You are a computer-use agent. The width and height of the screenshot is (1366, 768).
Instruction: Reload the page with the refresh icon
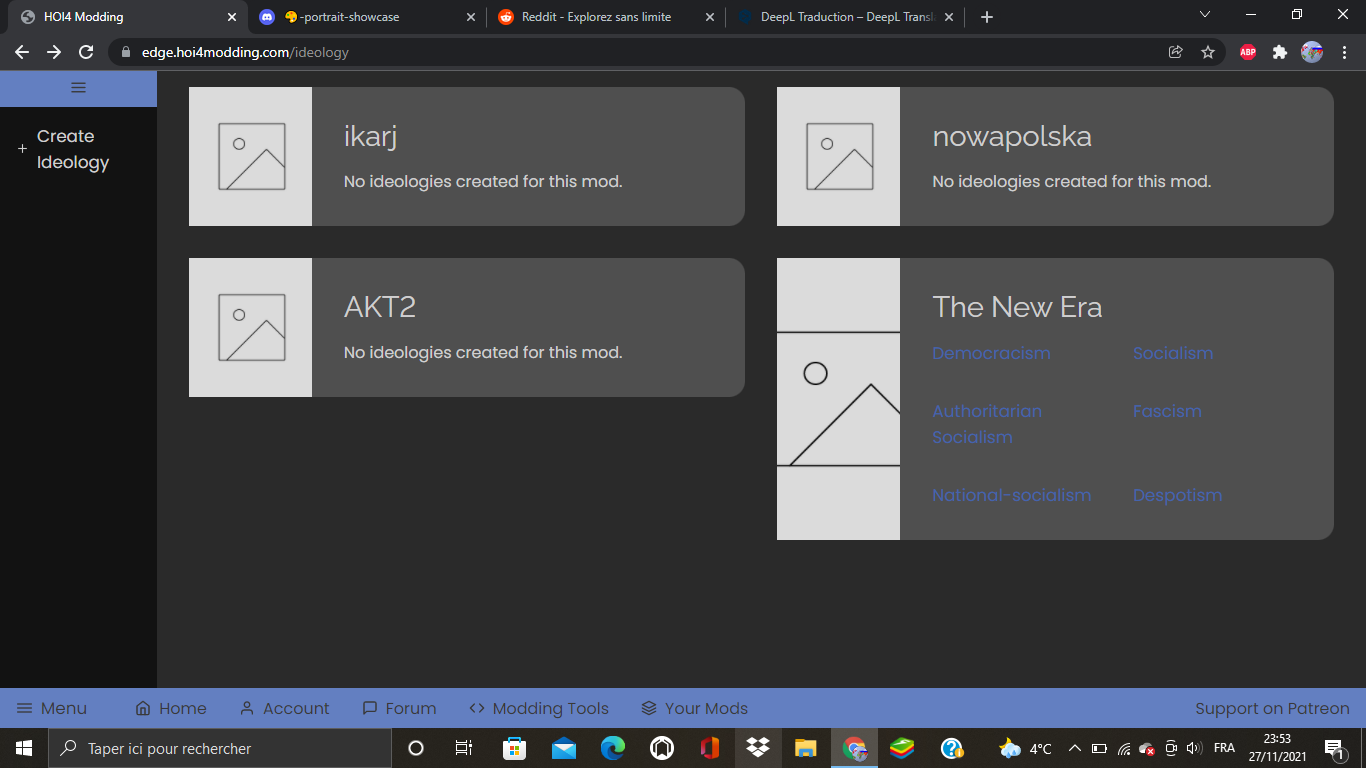pos(86,52)
